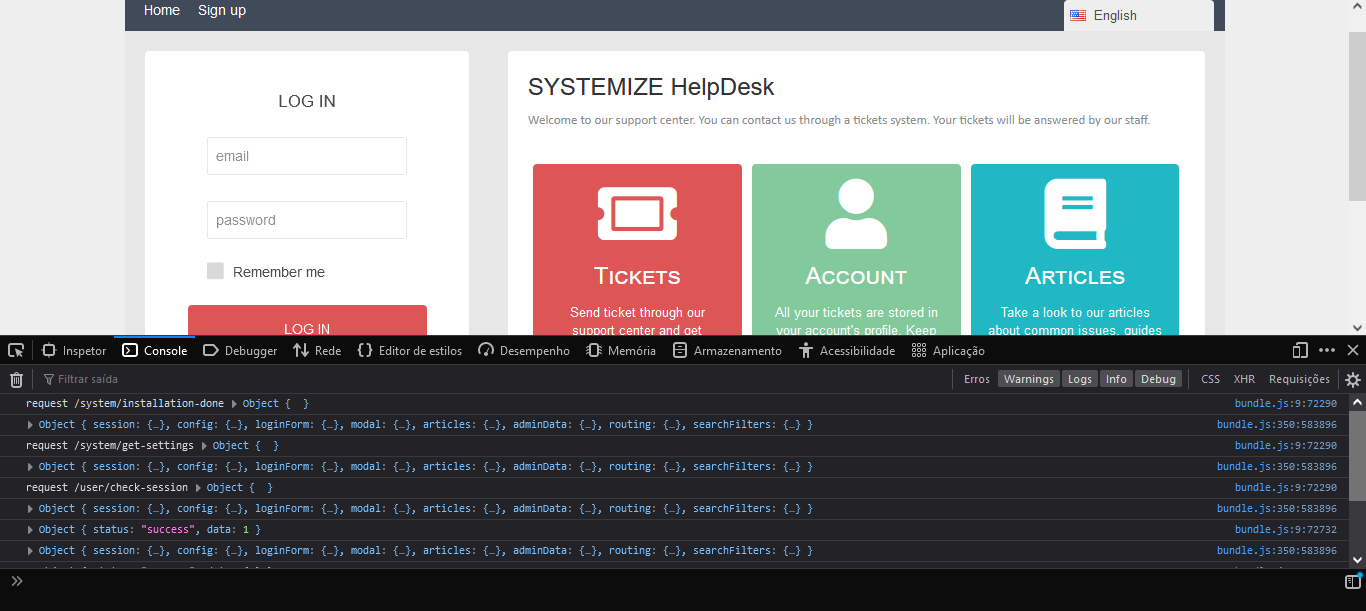Open the Debugger tab
This screenshot has height=611, width=1366.
pyautogui.click(x=240, y=350)
